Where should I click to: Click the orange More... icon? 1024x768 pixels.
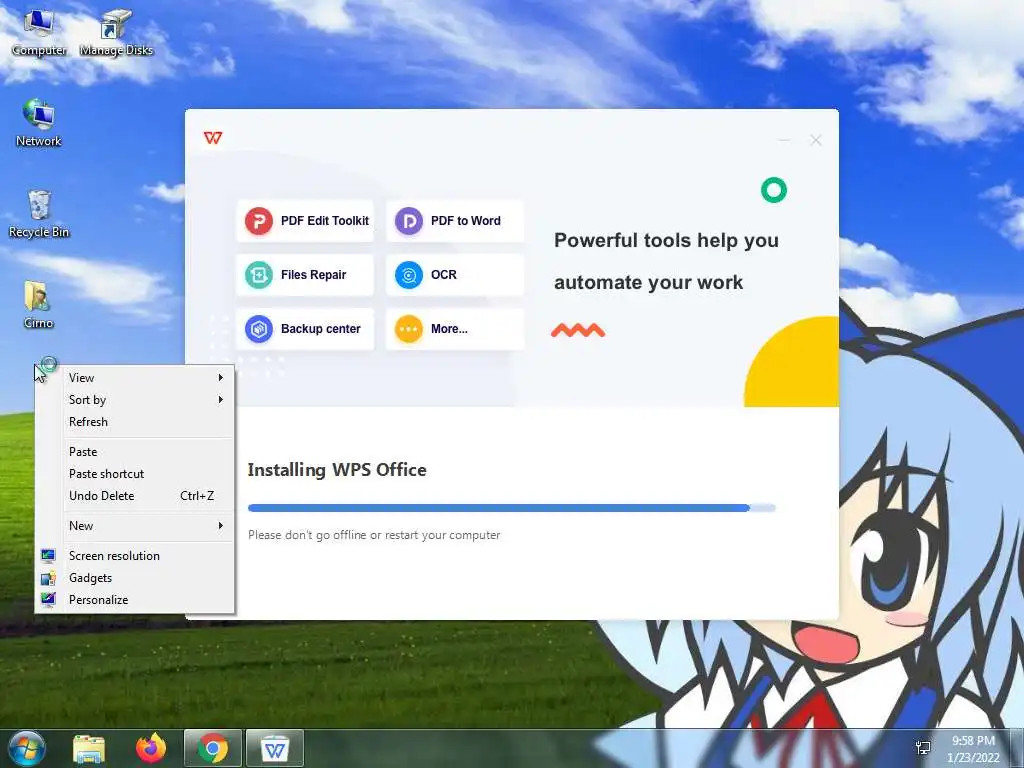click(x=409, y=329)
